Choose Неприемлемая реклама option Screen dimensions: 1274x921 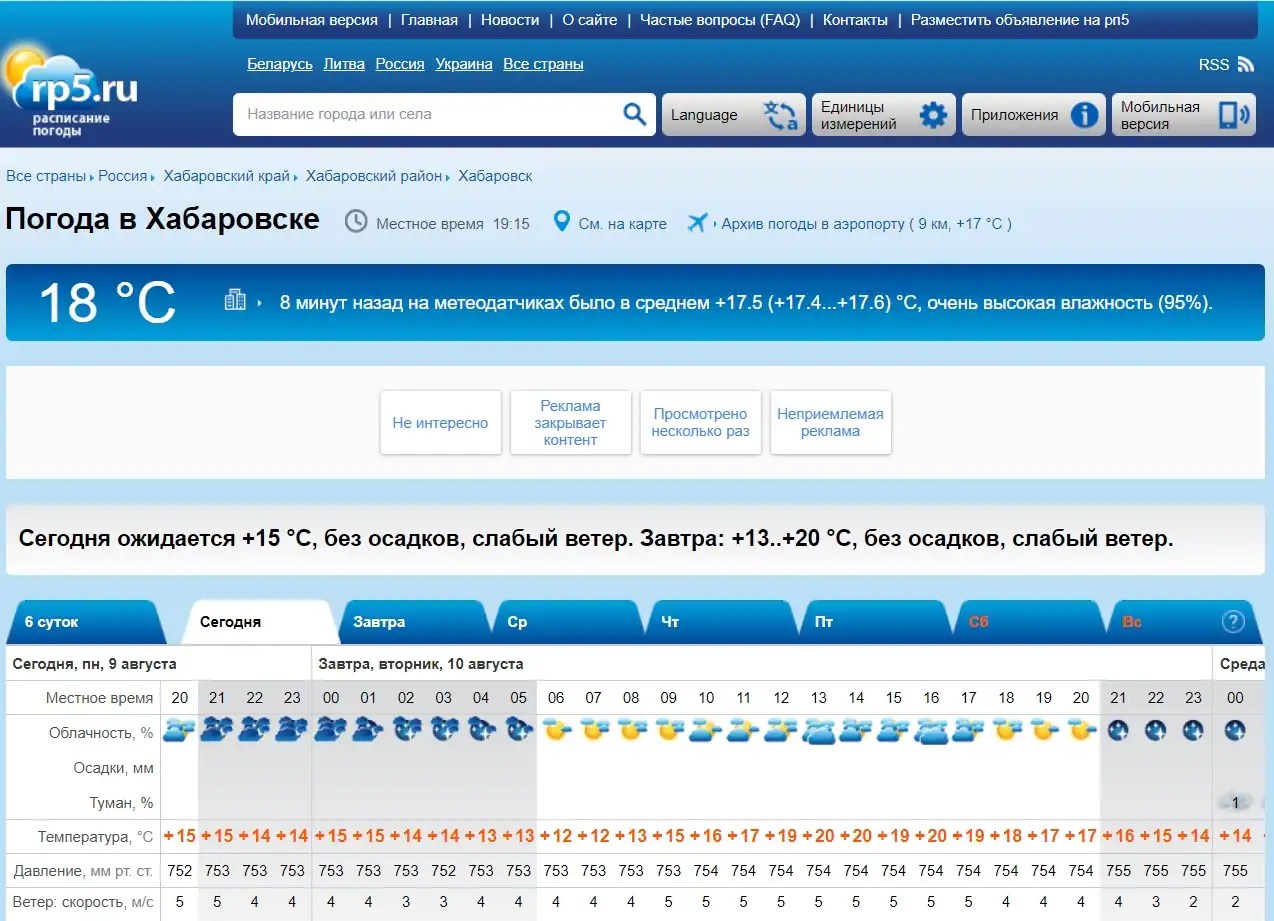tap(831, 423)
